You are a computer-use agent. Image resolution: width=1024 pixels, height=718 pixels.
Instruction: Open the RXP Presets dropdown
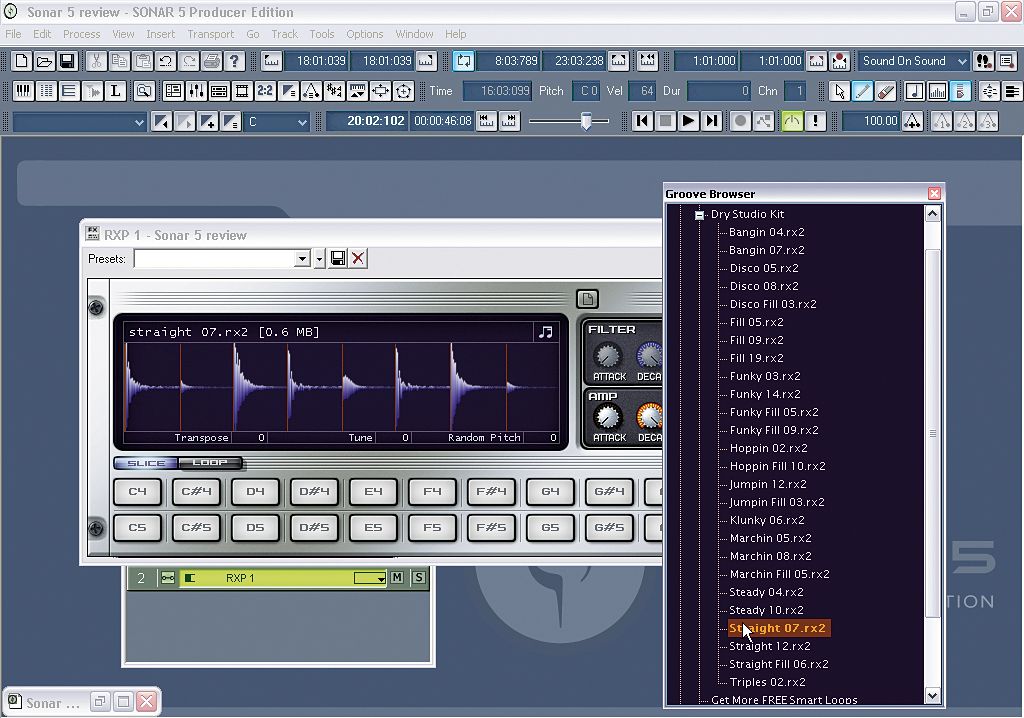point(302,259)
